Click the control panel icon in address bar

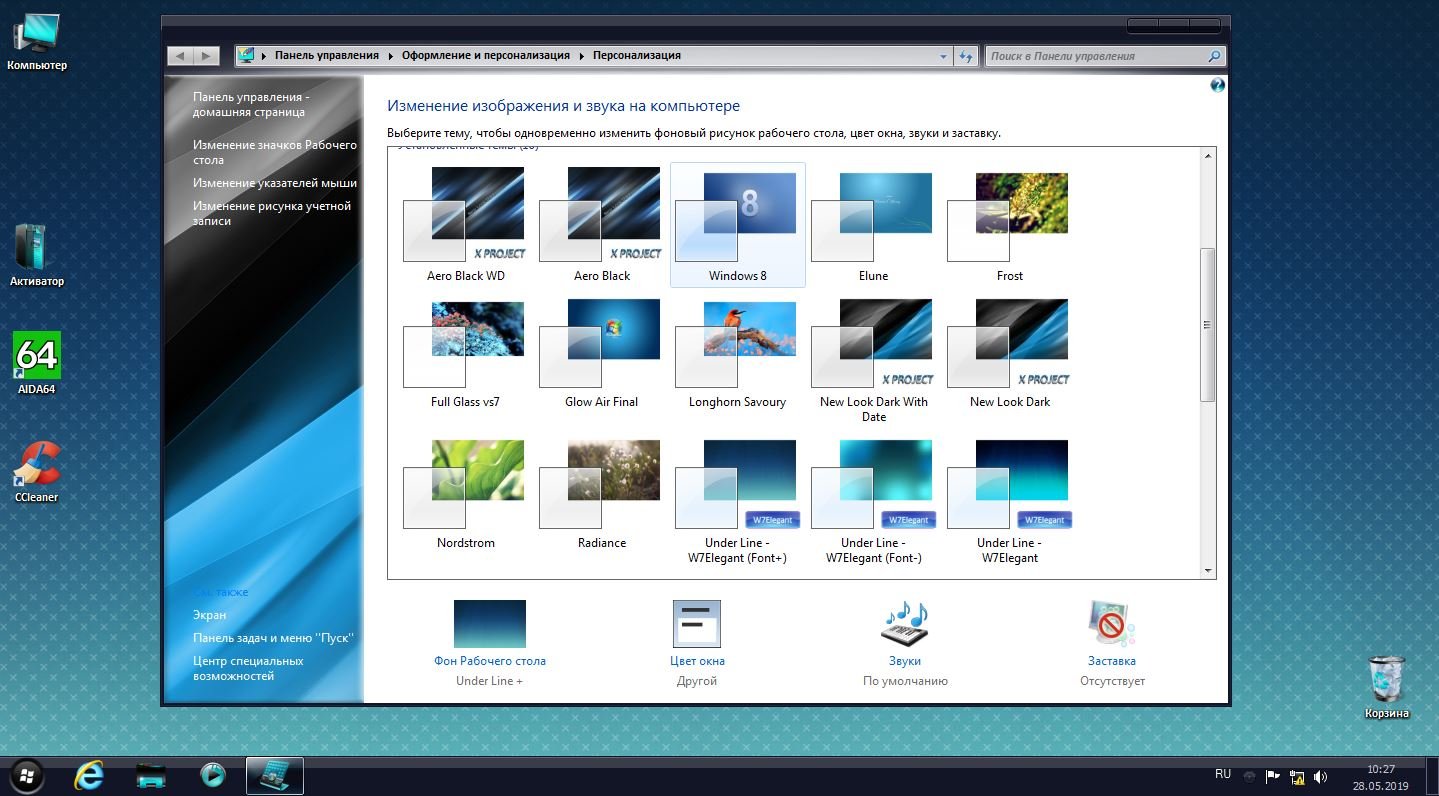point(247,56)
